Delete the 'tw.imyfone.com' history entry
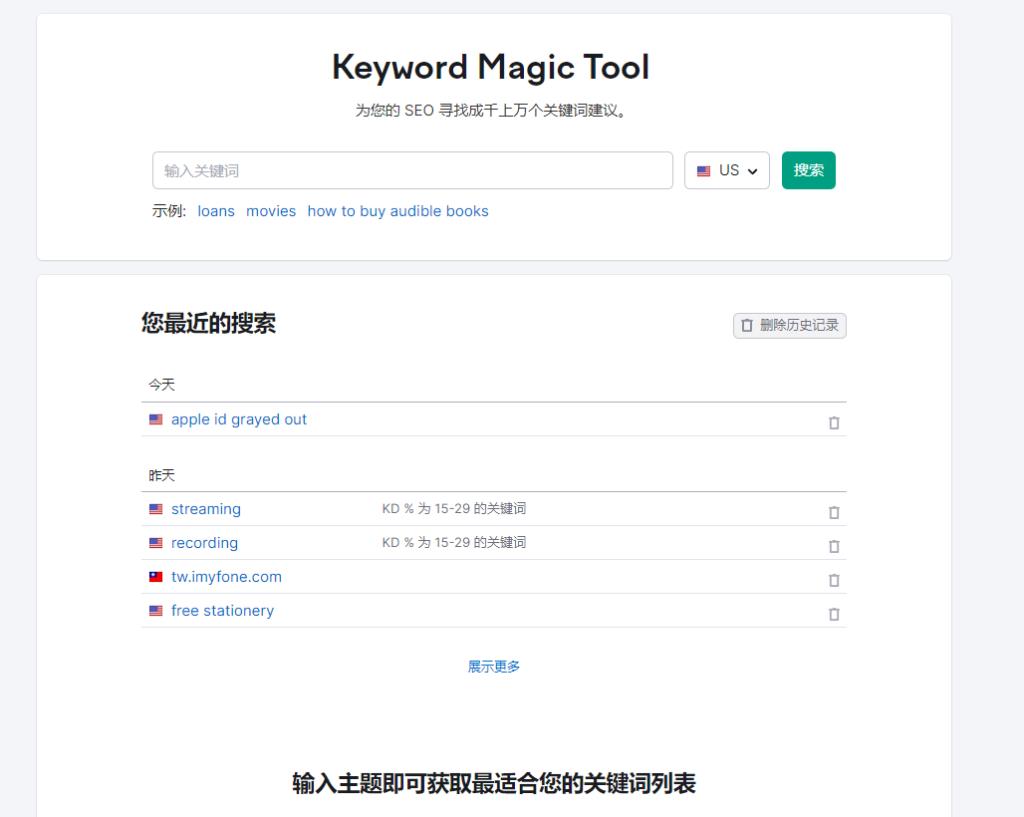This screenshot has width=1024, height=817. (x=833, y=580)
